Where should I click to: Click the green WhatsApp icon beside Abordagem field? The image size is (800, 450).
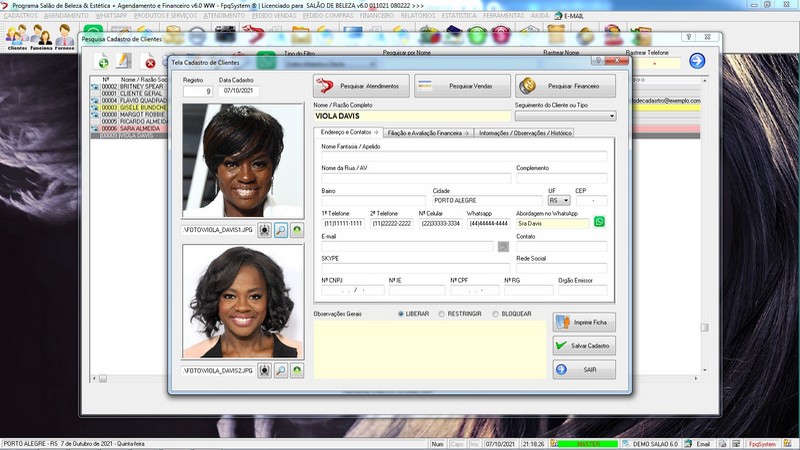[600, 222]
